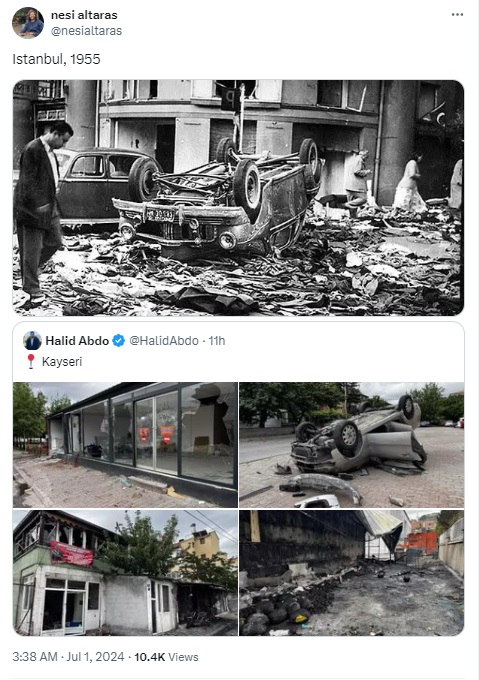Click the Kayseri text in quoted tweet

coord(62,361)
